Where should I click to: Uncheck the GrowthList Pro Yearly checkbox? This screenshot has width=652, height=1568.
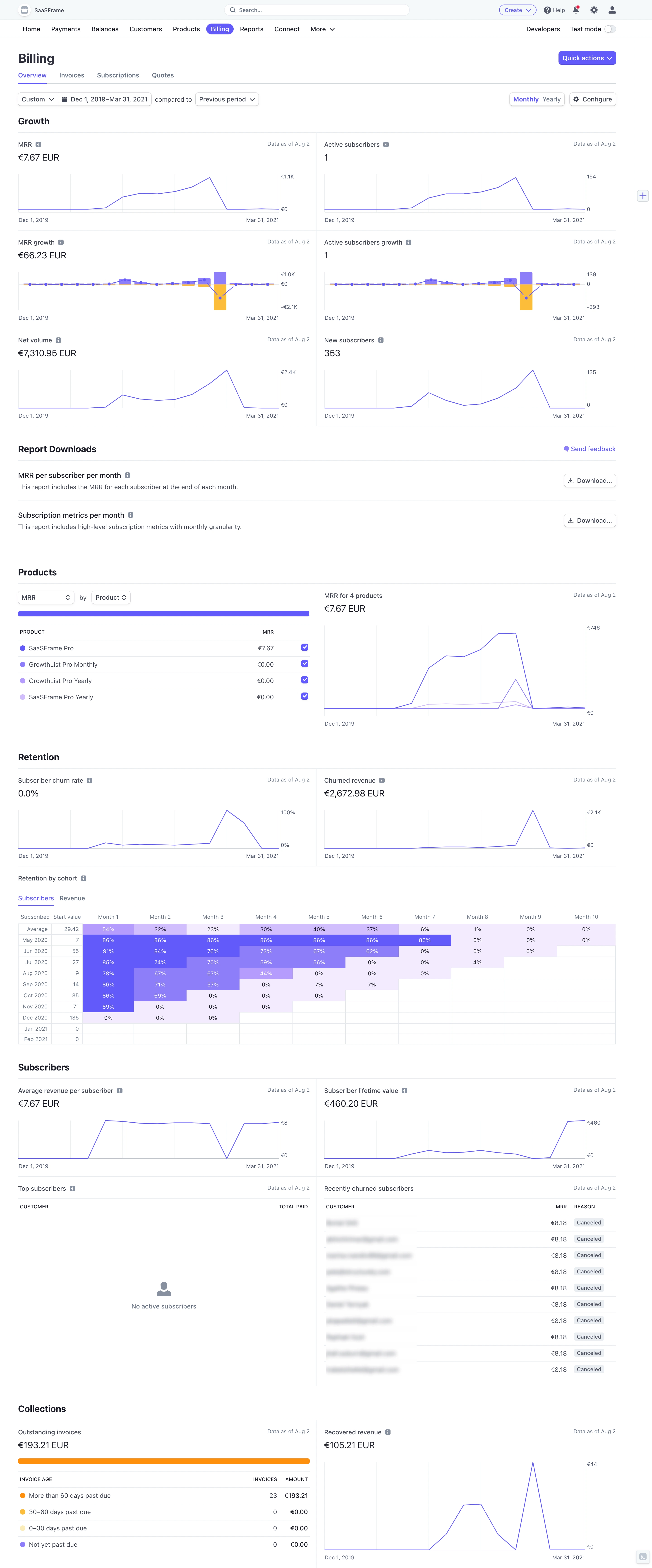(x=304, y=680)
